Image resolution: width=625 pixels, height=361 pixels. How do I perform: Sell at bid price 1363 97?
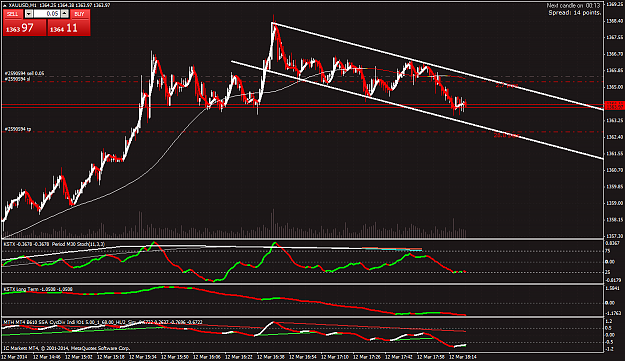click(24, 28)
